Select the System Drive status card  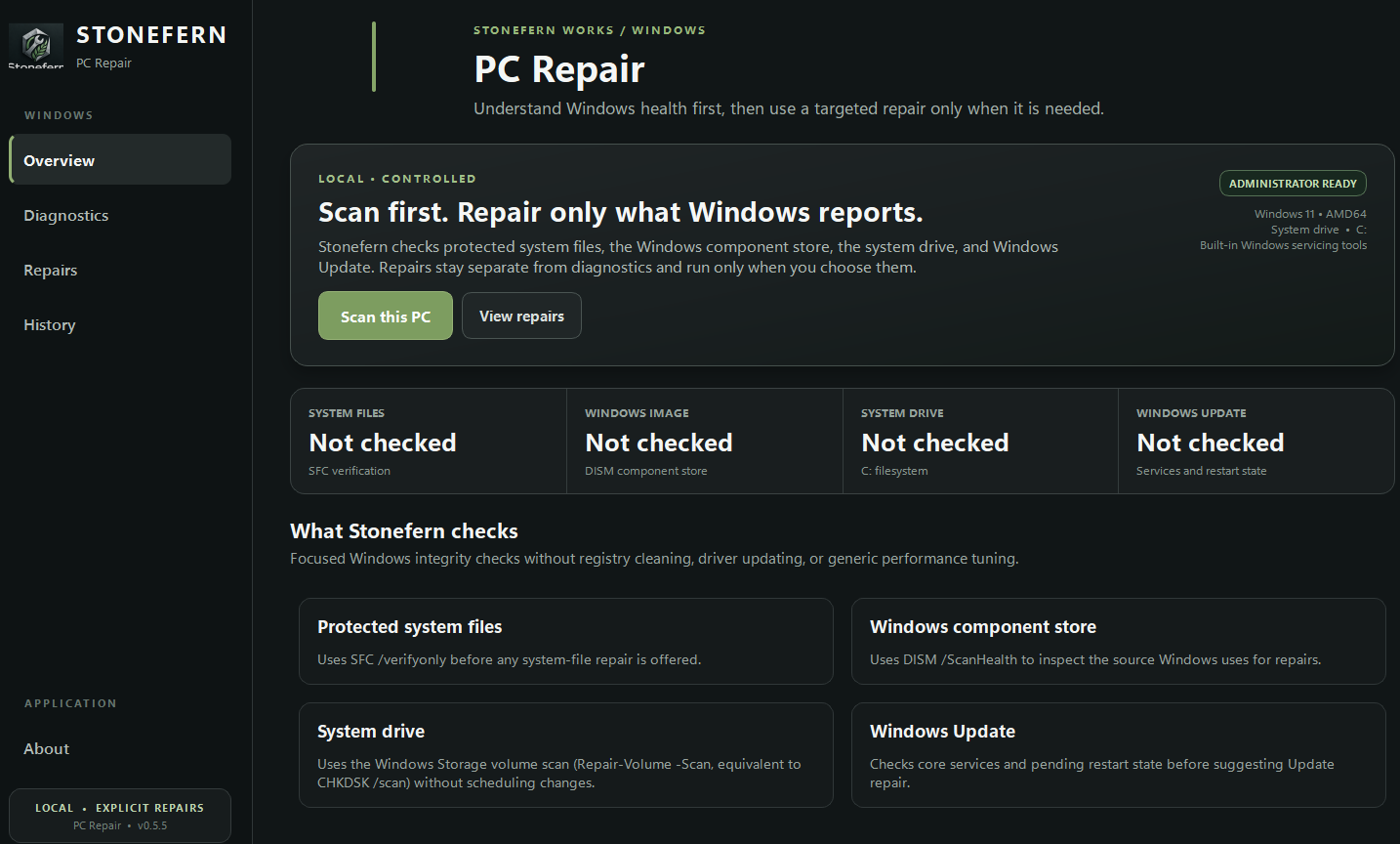tap(980, 441)
